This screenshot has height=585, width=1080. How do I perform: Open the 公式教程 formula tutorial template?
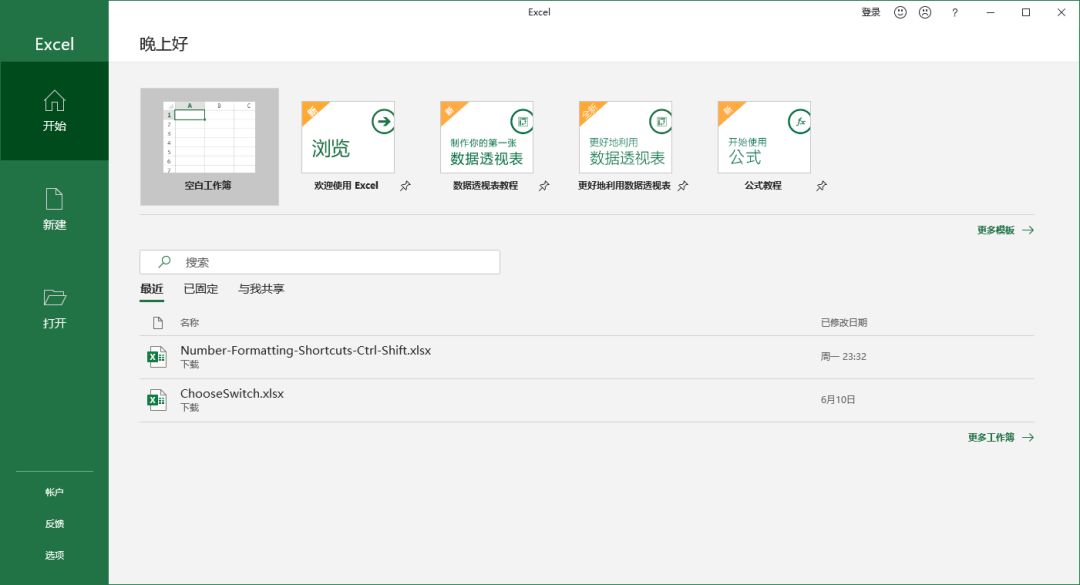764,146
